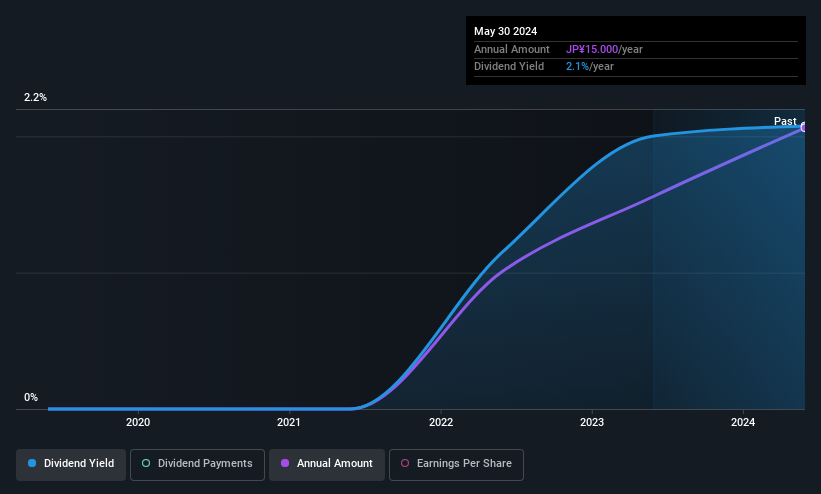Click the 2023 x-axis label
821x494 pixels.
(x=592, y=422)
